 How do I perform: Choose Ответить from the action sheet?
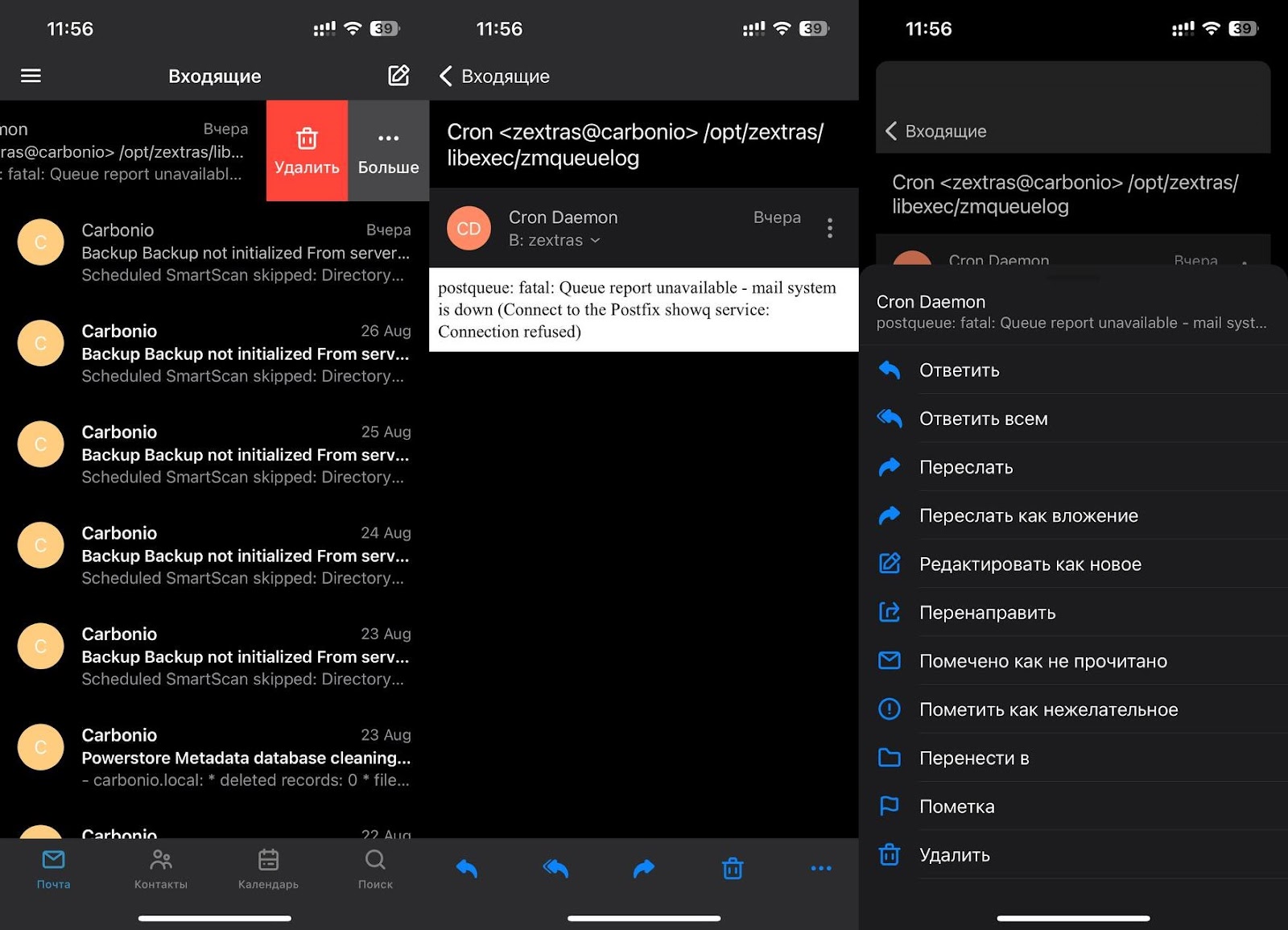click(1074, 370)
